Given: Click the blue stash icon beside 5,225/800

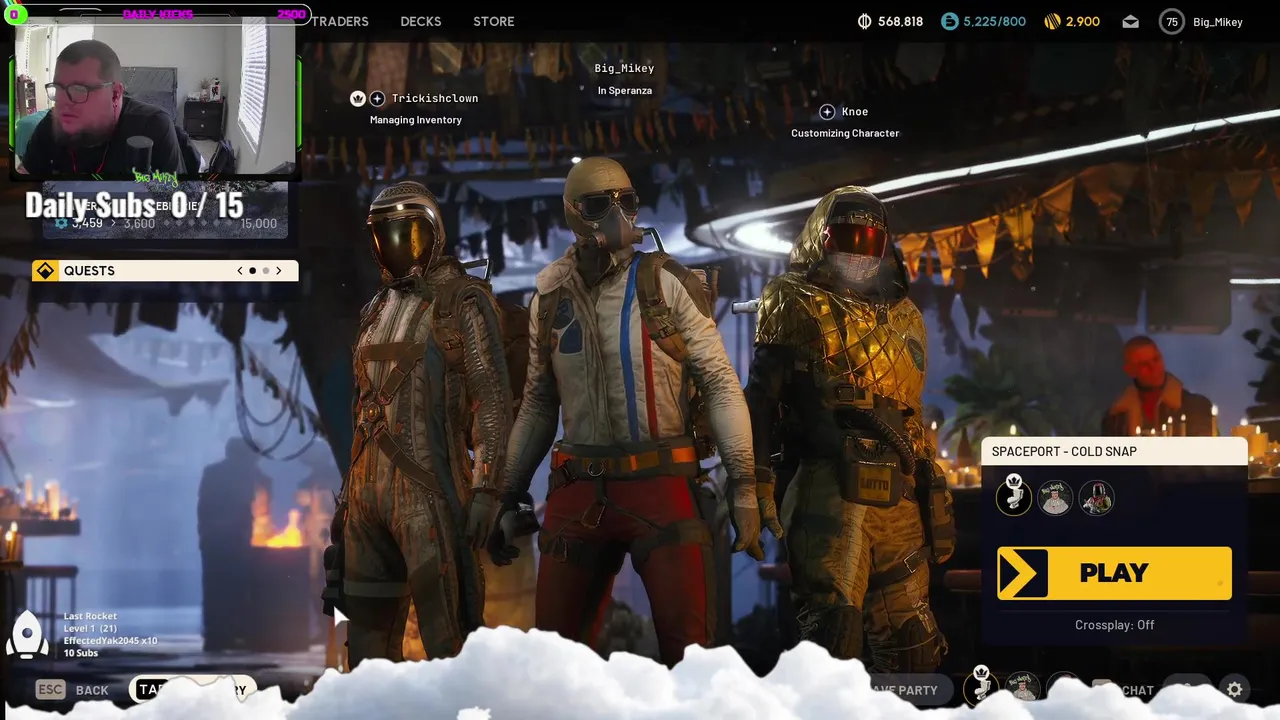Looking at the screenshot, I should point(949,21).
